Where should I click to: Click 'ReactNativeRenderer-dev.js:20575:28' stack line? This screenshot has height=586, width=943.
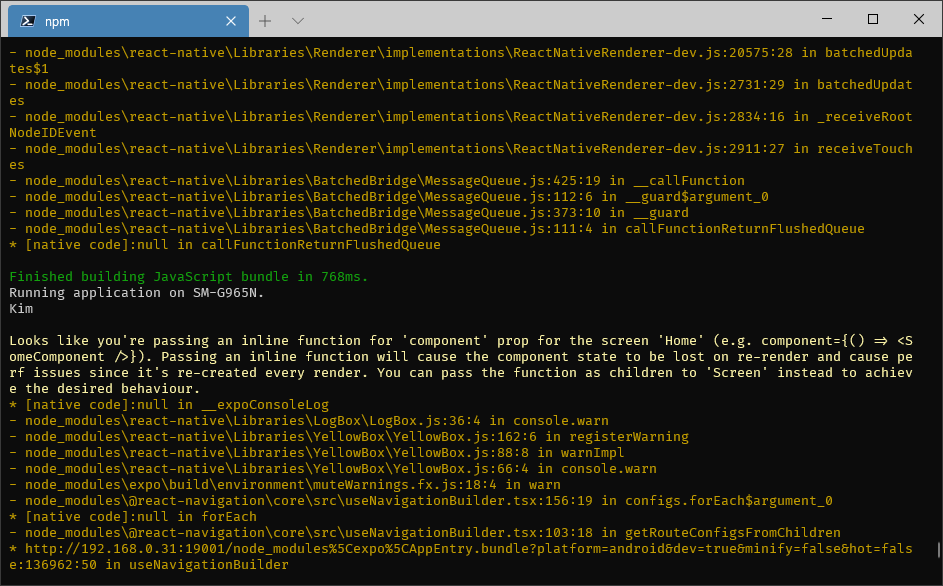pyautogui.click(x=461, y=61)
